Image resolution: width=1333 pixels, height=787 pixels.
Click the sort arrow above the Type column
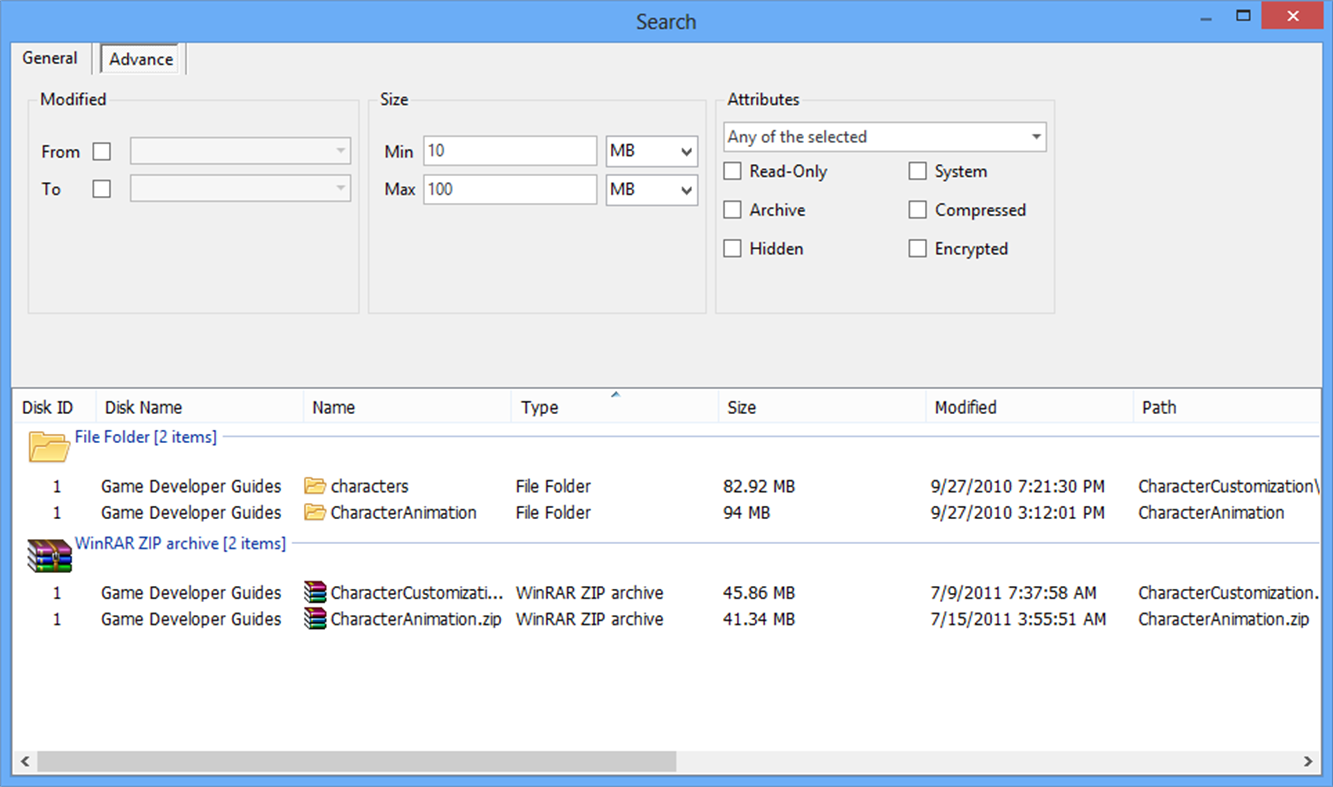tap(614, 393)
